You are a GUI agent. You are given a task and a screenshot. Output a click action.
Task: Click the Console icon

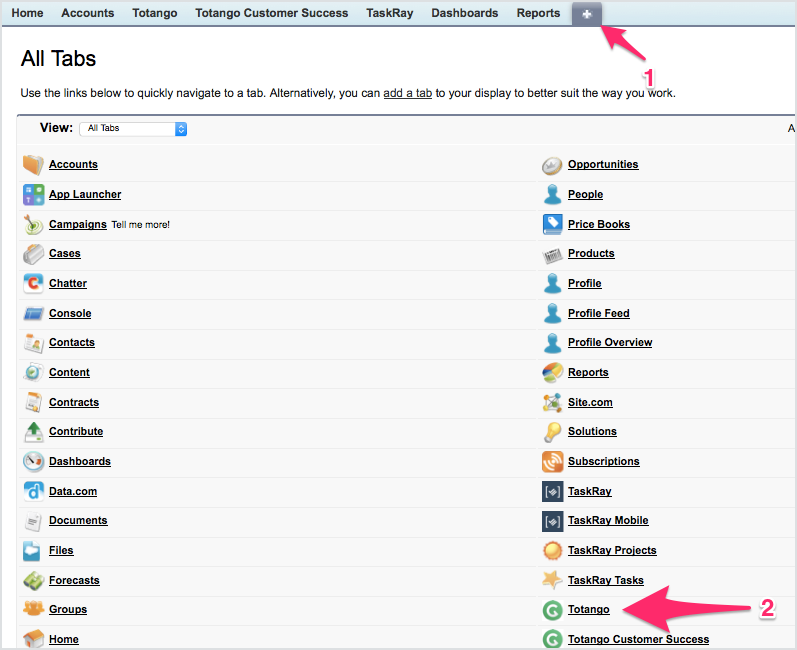[x=34, y=314]
